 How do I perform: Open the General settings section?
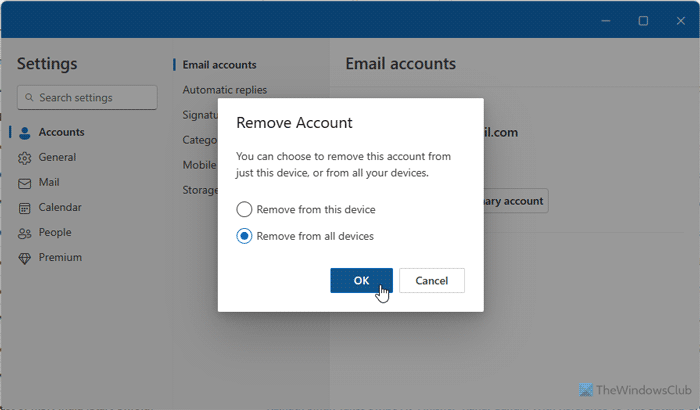57,157
